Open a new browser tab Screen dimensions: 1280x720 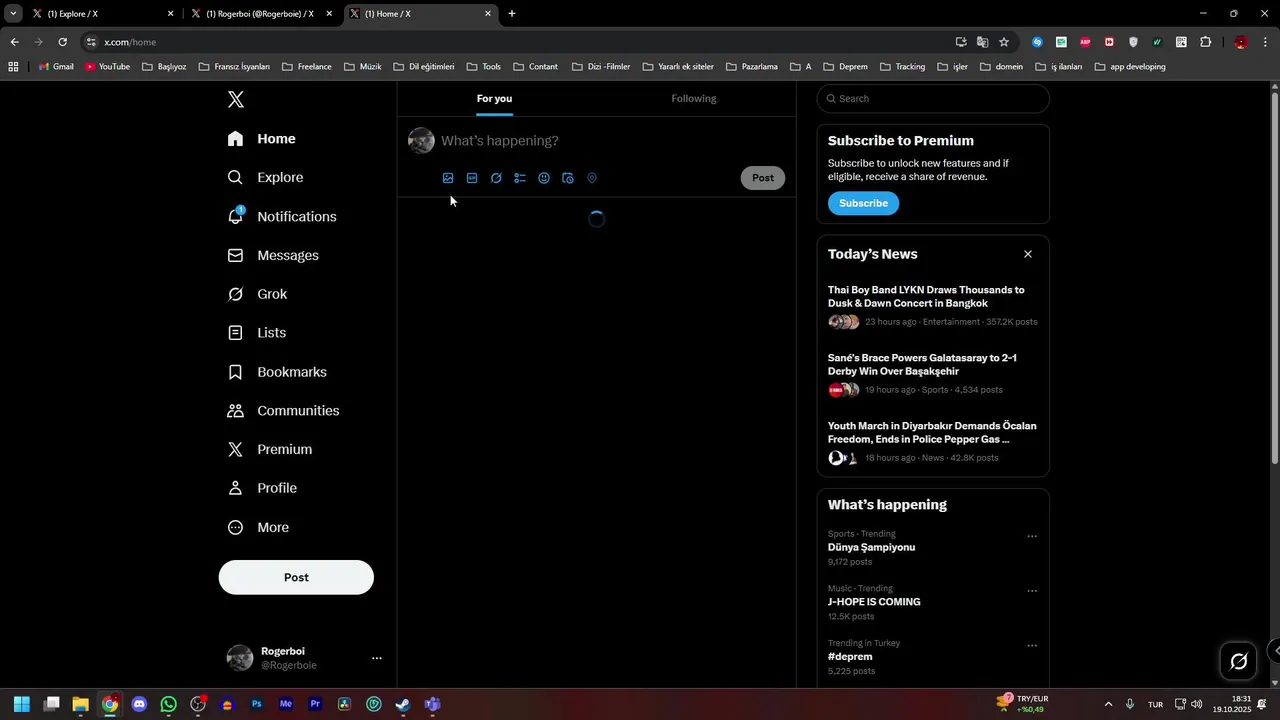pyautogui.click(x=512, y=14)
